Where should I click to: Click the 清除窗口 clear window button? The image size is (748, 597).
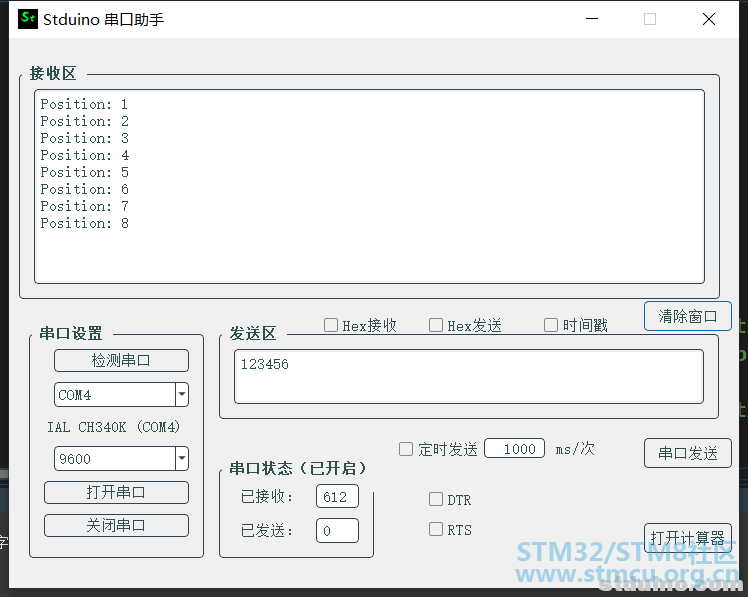pyautogui.click(x=687, y=316)
